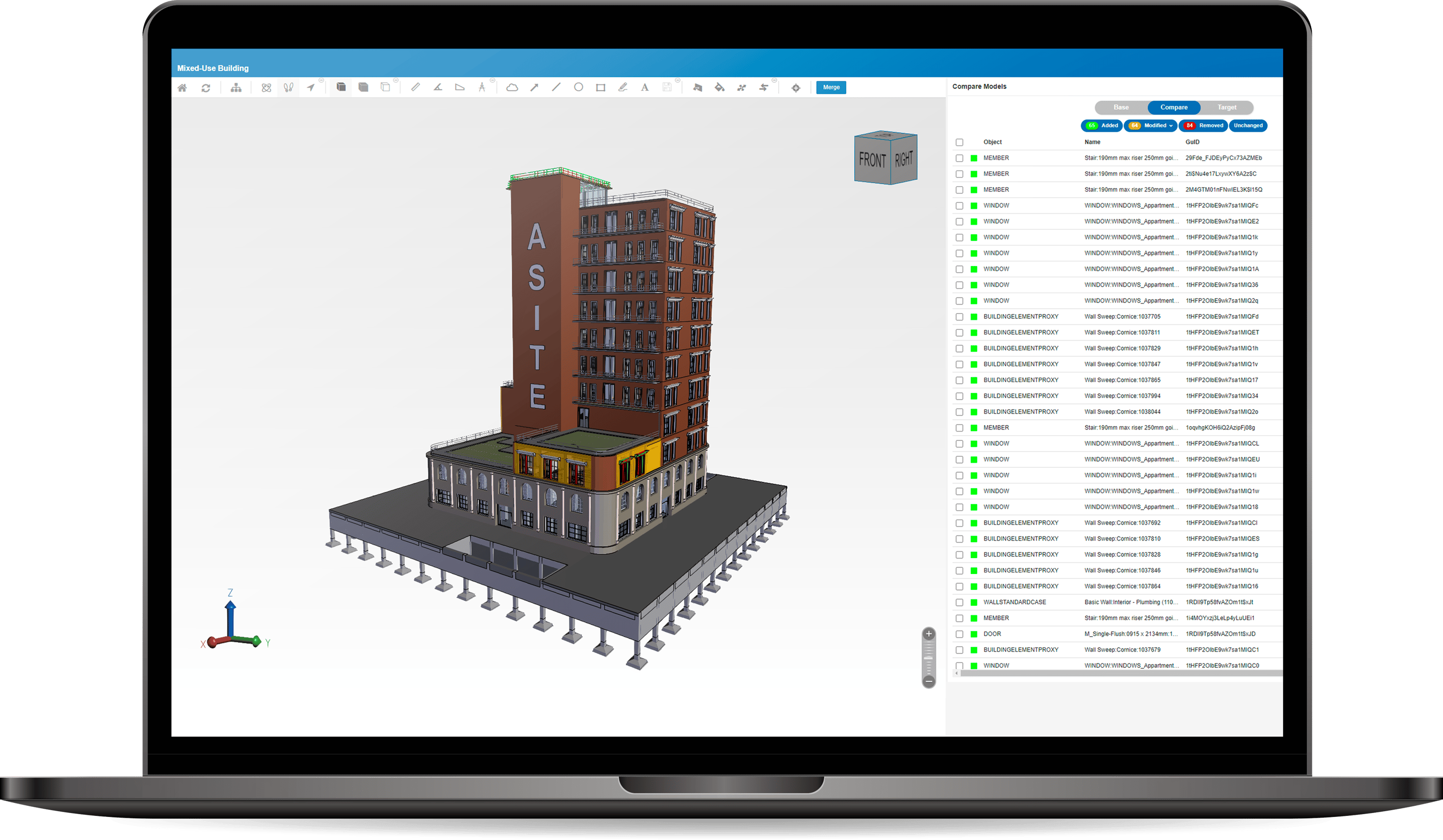Activate the rectangle markup tool
1443x840 pixels.
point(600,87)
